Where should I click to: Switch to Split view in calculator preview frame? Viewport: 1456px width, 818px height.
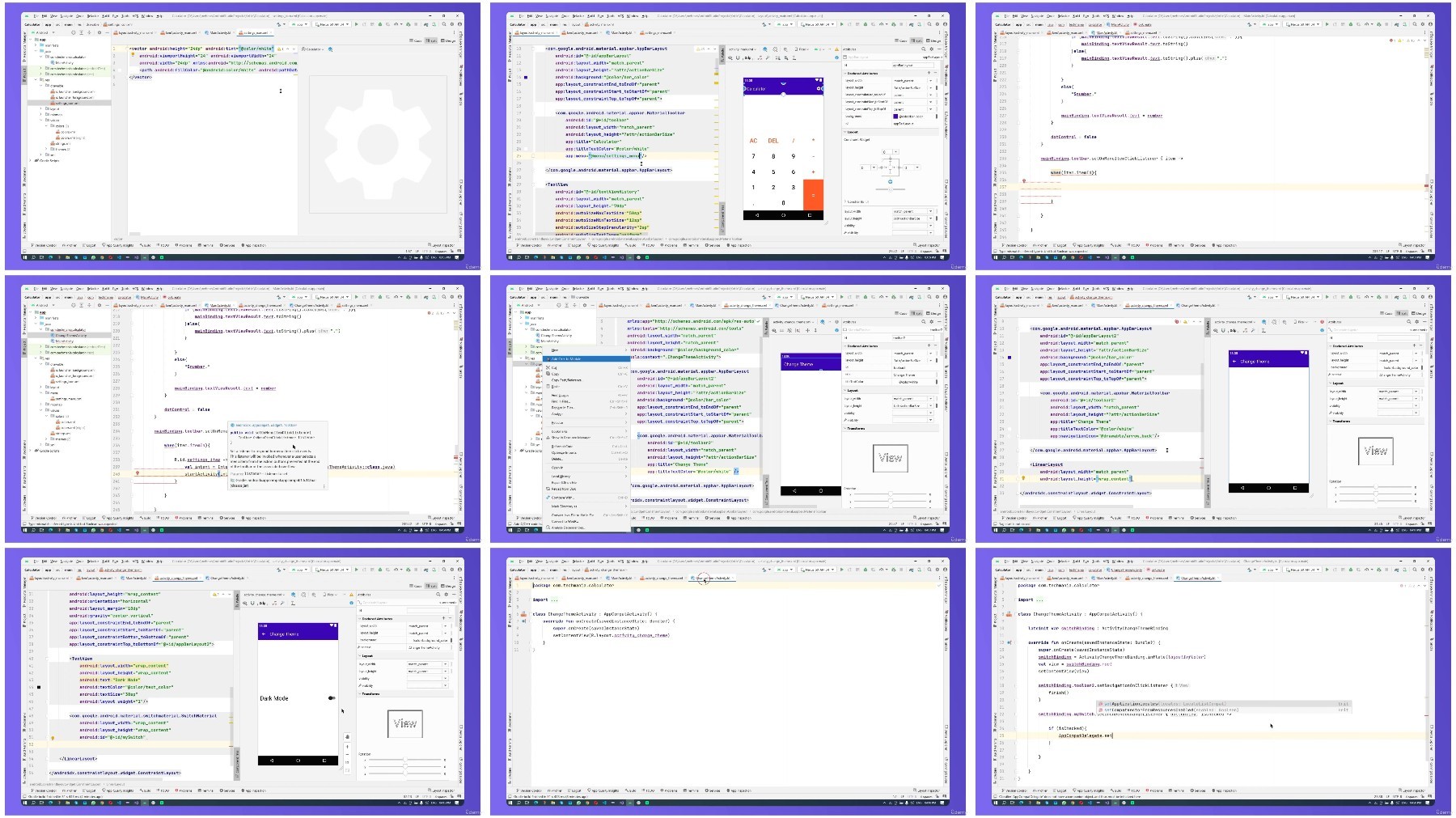(x=916, y=40)
